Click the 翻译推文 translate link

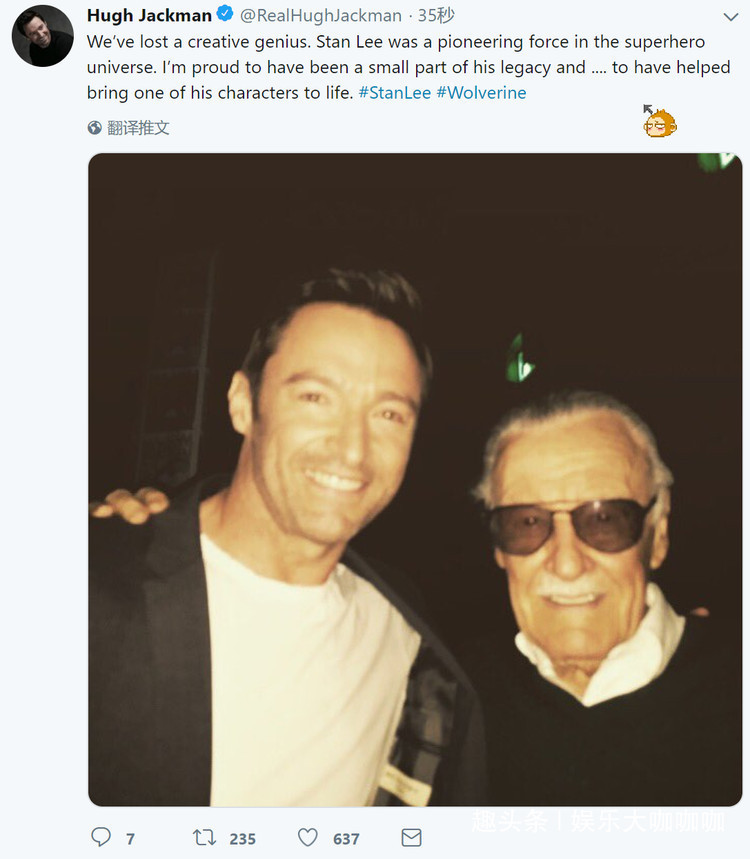click(x=139, y=128)
